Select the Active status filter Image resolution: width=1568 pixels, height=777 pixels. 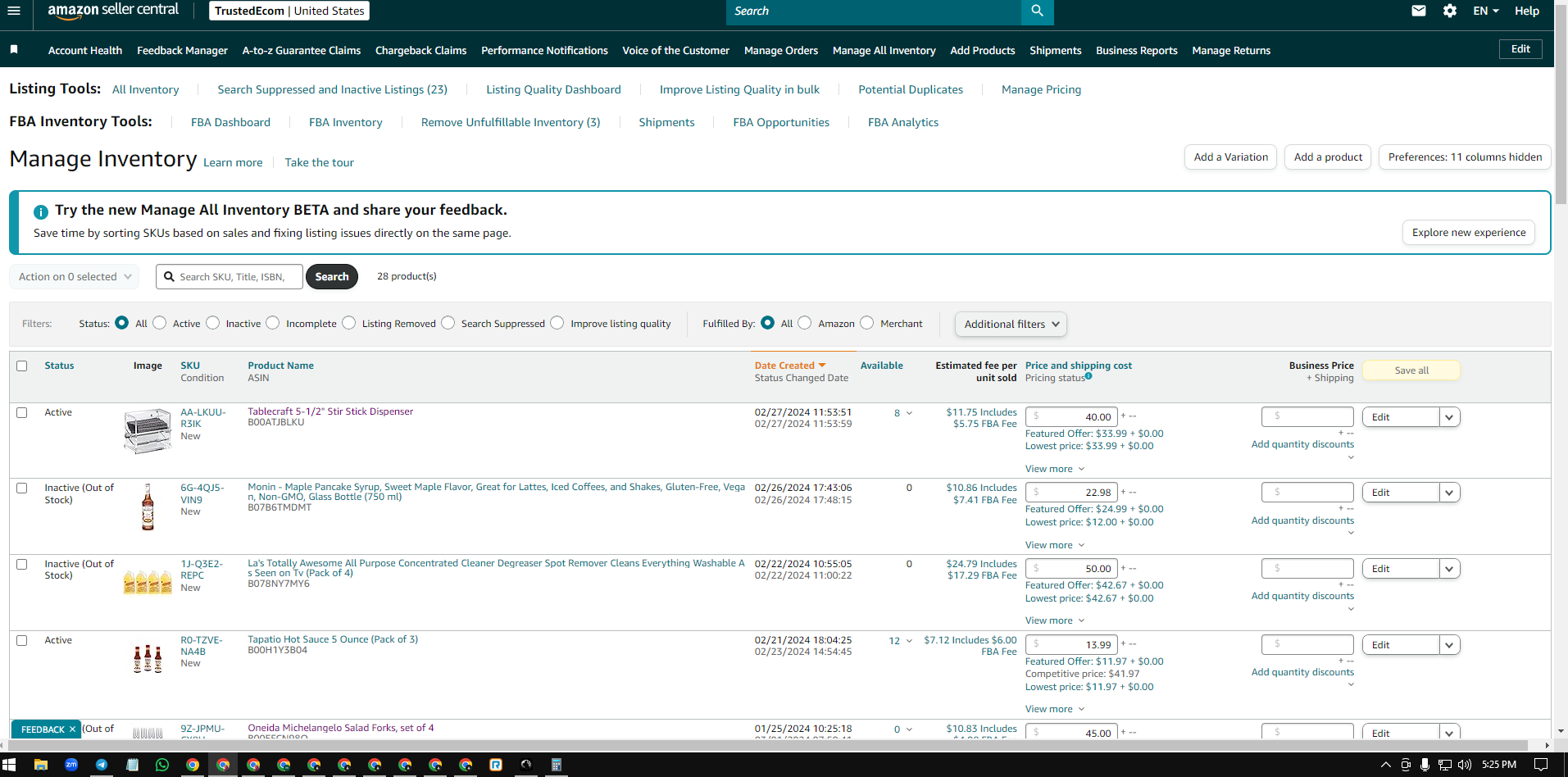pos(160,323)
